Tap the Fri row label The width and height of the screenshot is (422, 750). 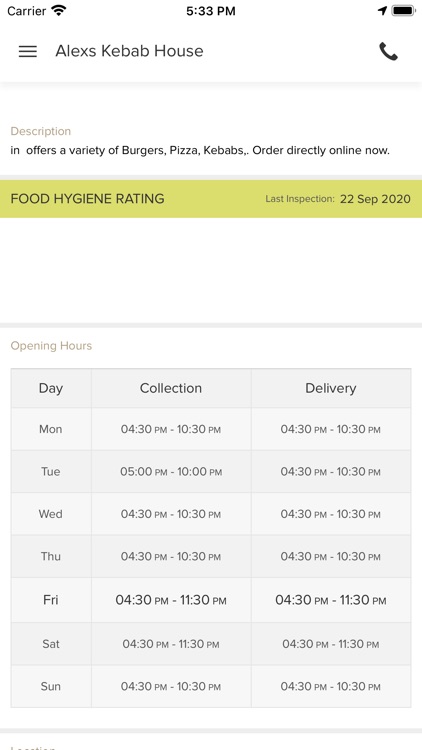click(51, 600)
